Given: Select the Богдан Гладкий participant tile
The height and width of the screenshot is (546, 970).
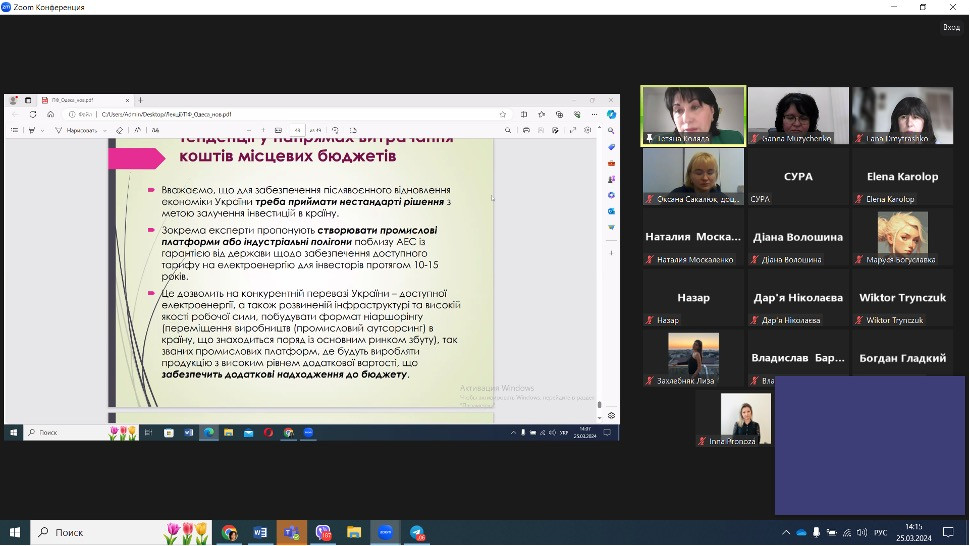Looking at the screenshot, I should pyautogui.click(x=903, y=358).
